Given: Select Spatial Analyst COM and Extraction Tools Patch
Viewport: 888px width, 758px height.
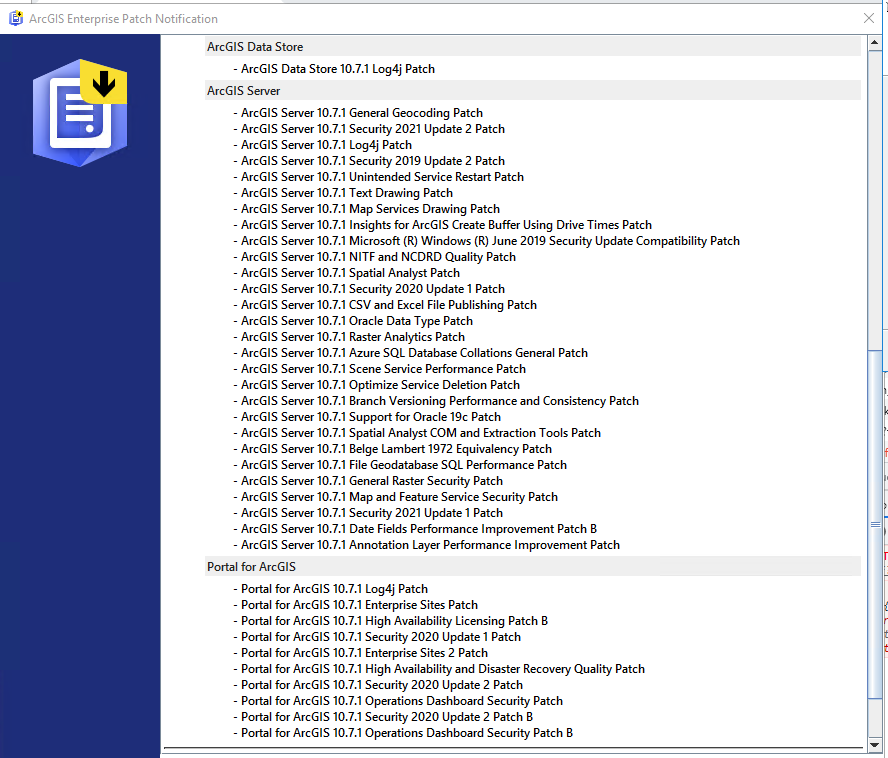Looking at the screenshot, I should 417,433.
